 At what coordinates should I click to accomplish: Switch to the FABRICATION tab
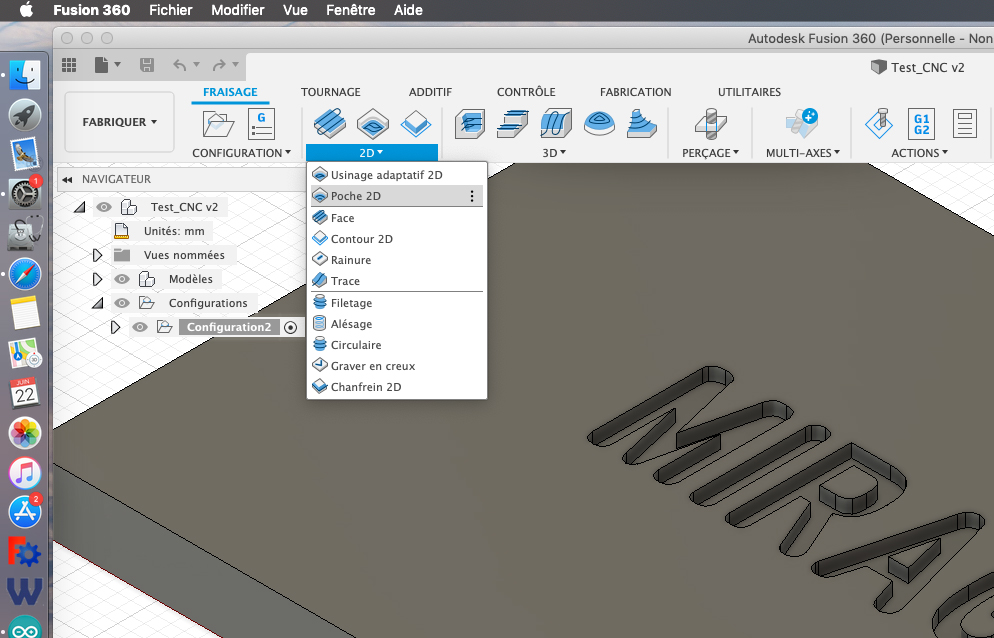point(635,92)
